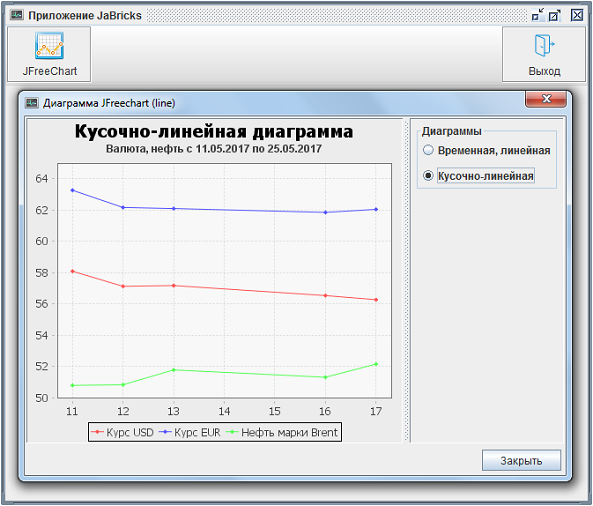This screenshot has width=593, height=506.
Task: Click the Курс USD legend entry
Action: pos(122,432)
